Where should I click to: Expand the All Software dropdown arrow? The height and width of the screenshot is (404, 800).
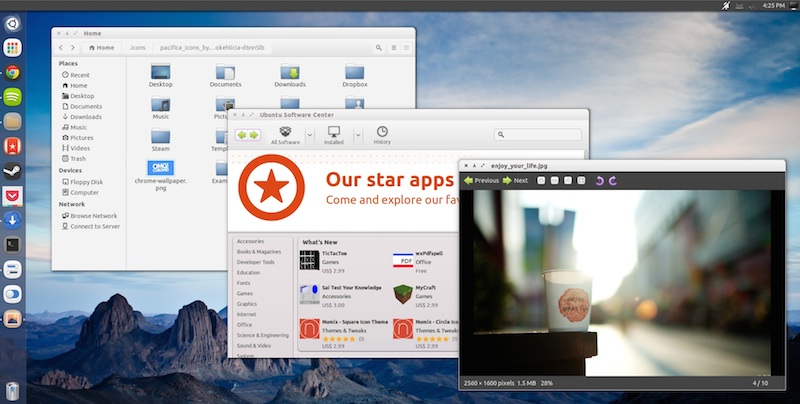pyautogui.click(x=310, y=135)
